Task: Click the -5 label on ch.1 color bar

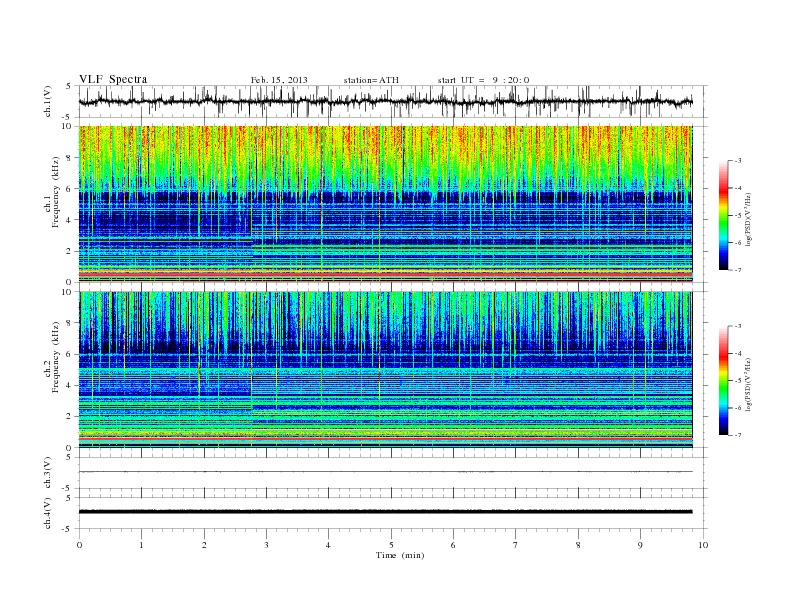Action: 737,216
